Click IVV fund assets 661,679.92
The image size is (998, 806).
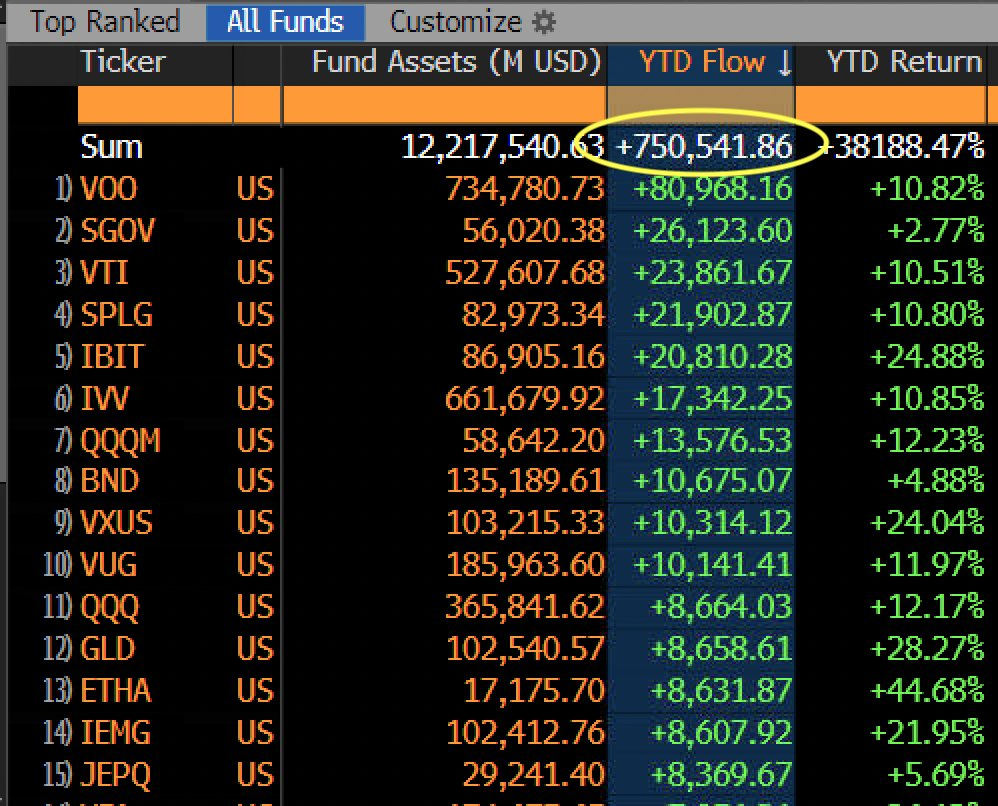click(524, 399)
